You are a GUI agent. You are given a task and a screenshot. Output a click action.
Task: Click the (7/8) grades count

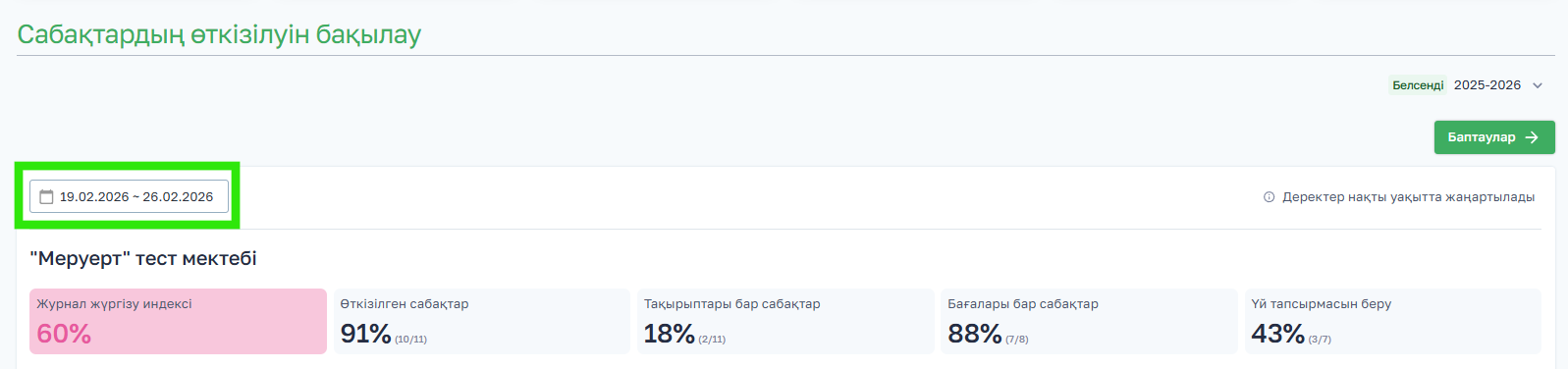(x=1016, y=340)
